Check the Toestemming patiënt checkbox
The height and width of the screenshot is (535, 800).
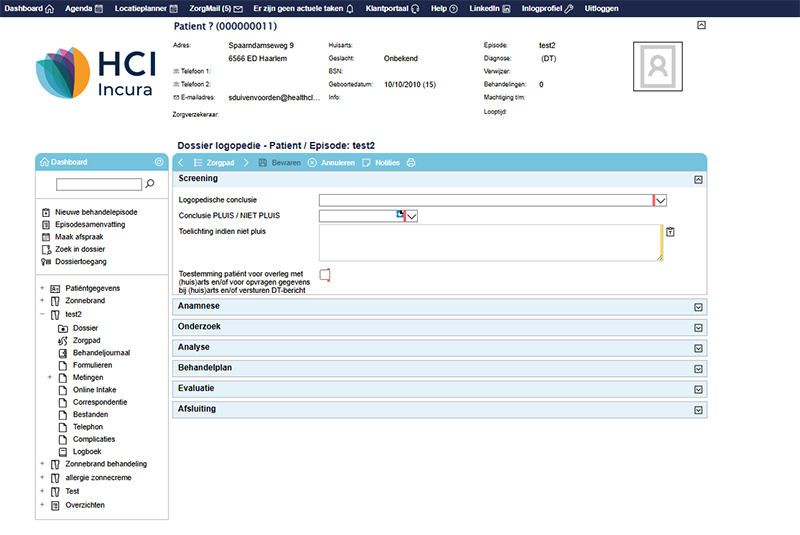pyautogui.click(x=324, y=275)
